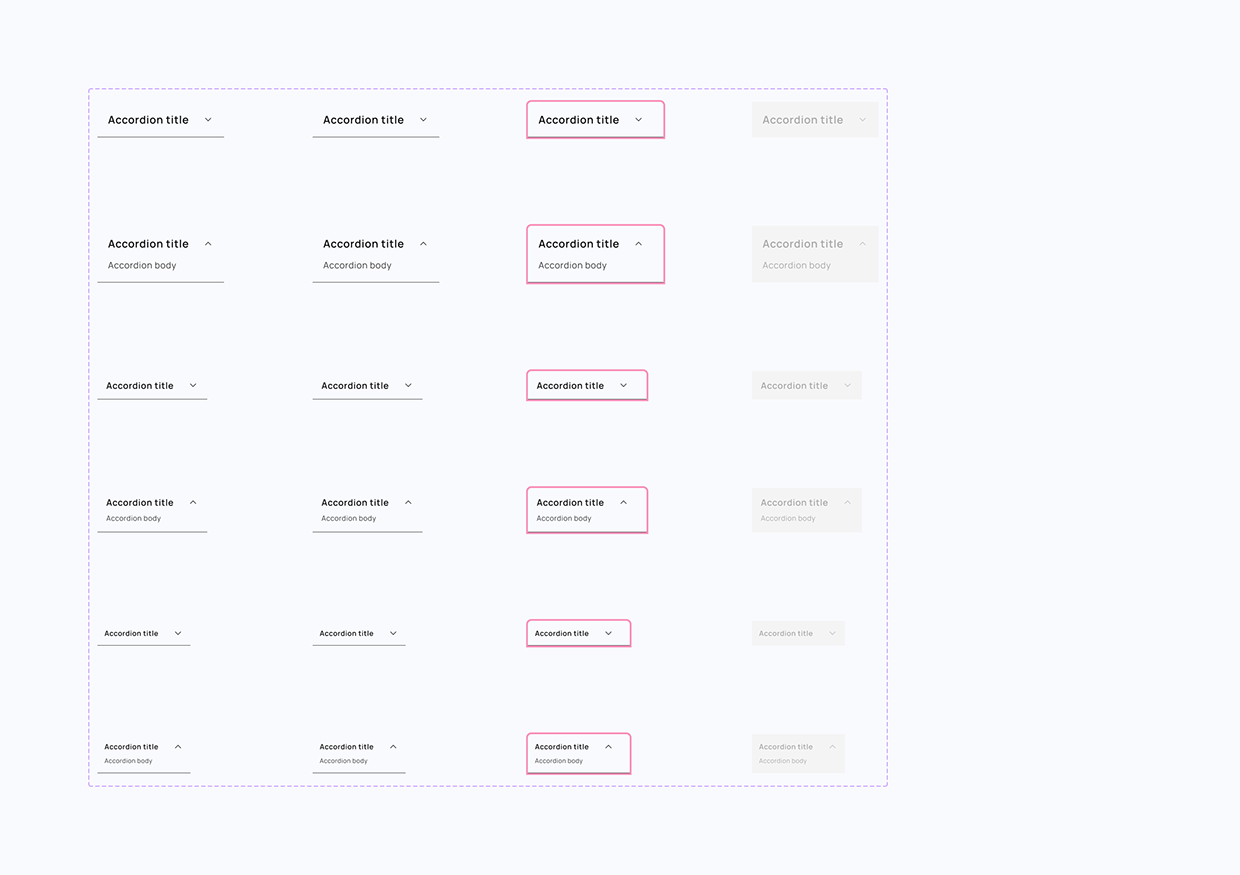
Task: Click the chevron on the disabled gray accordion
Action: (862, 119)
